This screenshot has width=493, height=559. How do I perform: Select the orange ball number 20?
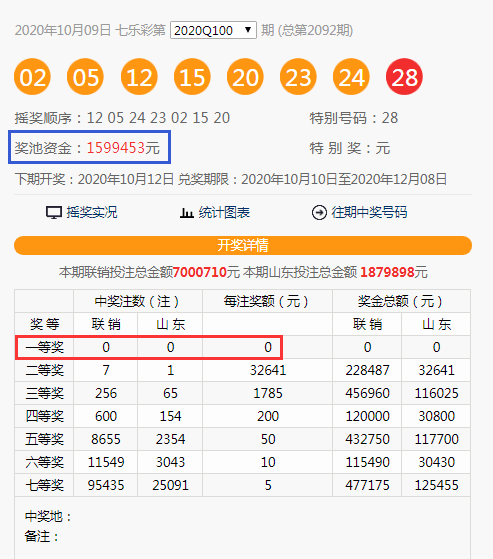pos(245,77)
